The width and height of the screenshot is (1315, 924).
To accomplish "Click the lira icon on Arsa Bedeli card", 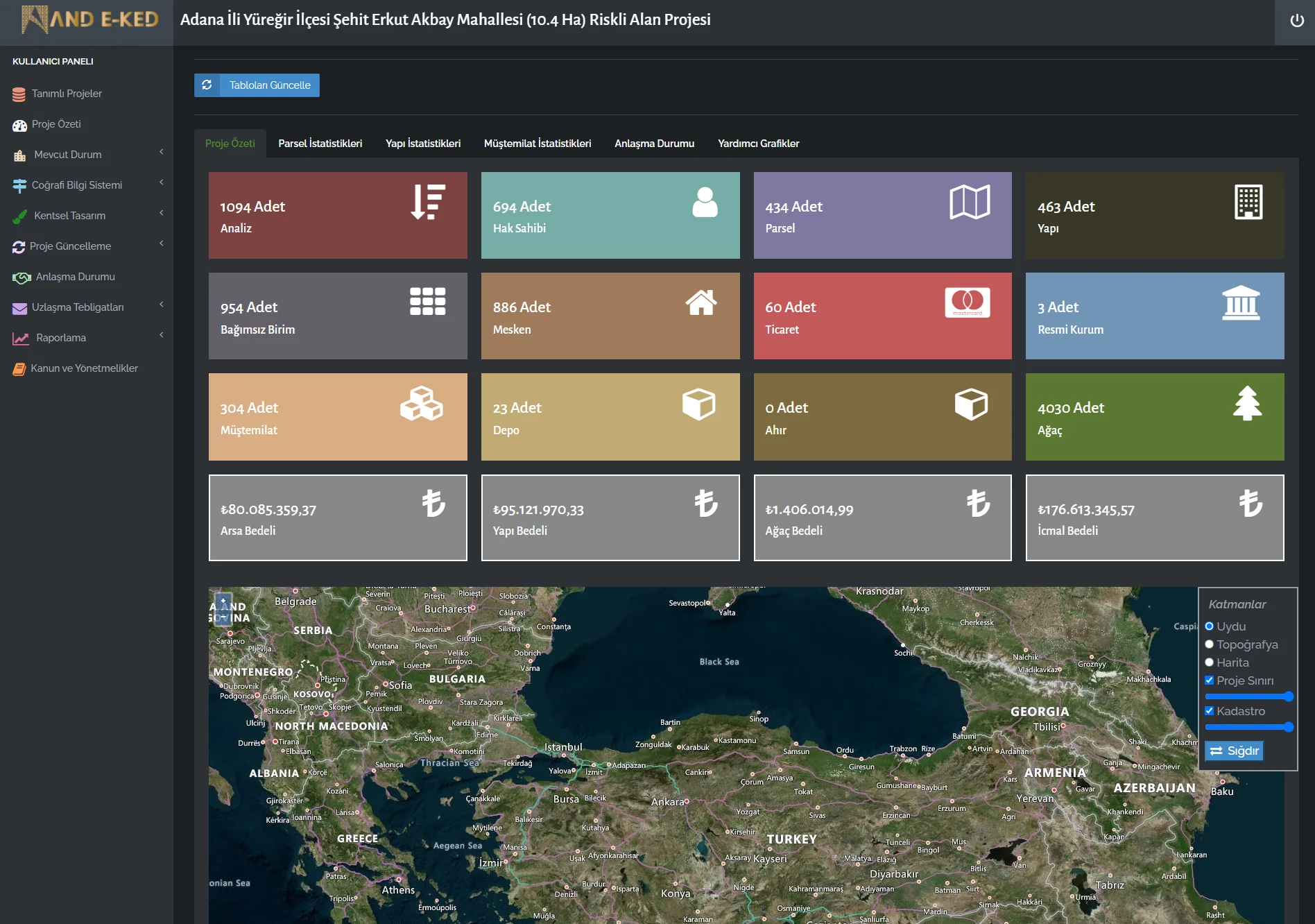I will (434, 503).
